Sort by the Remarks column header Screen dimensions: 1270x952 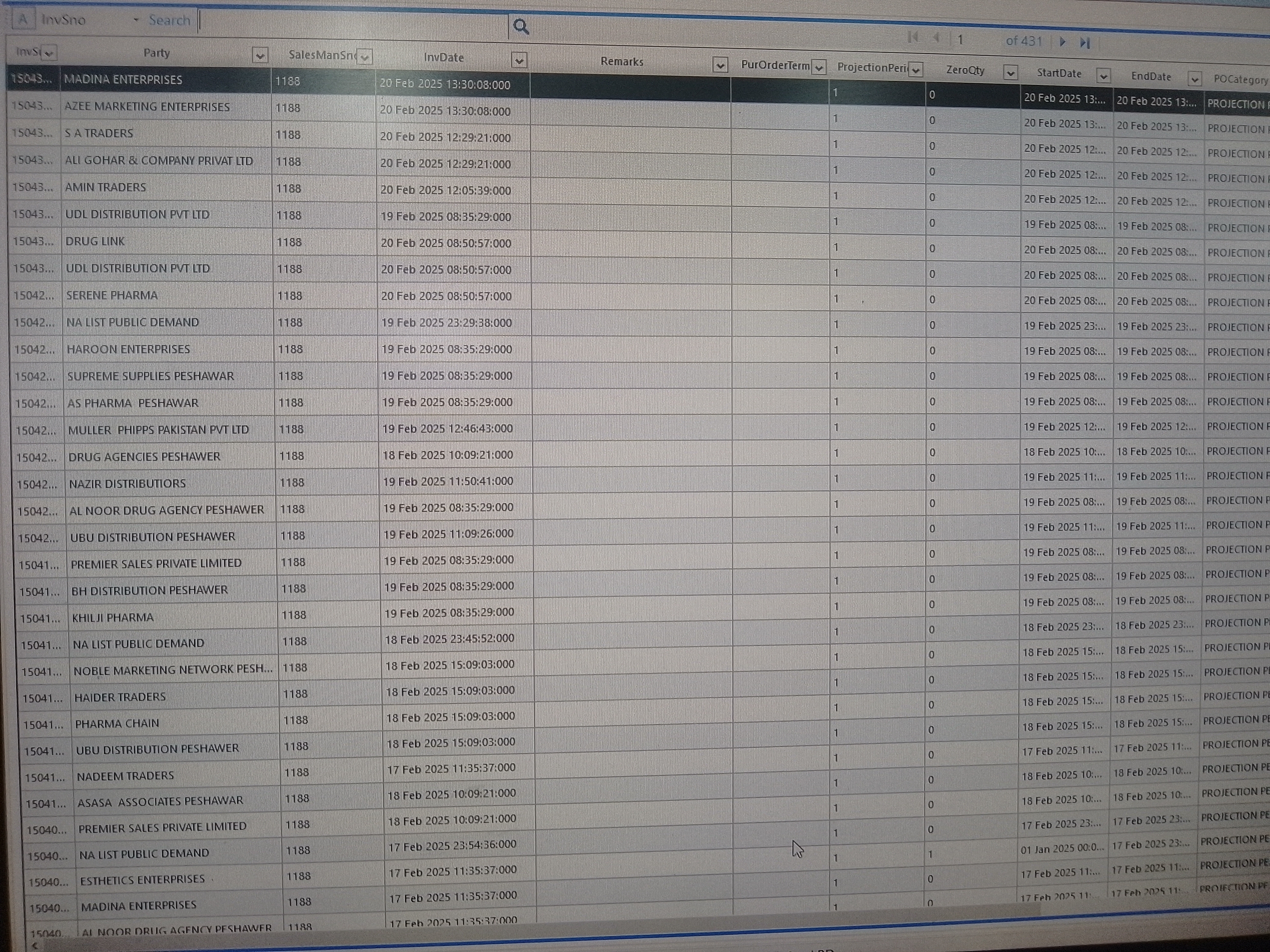point(621,61)
